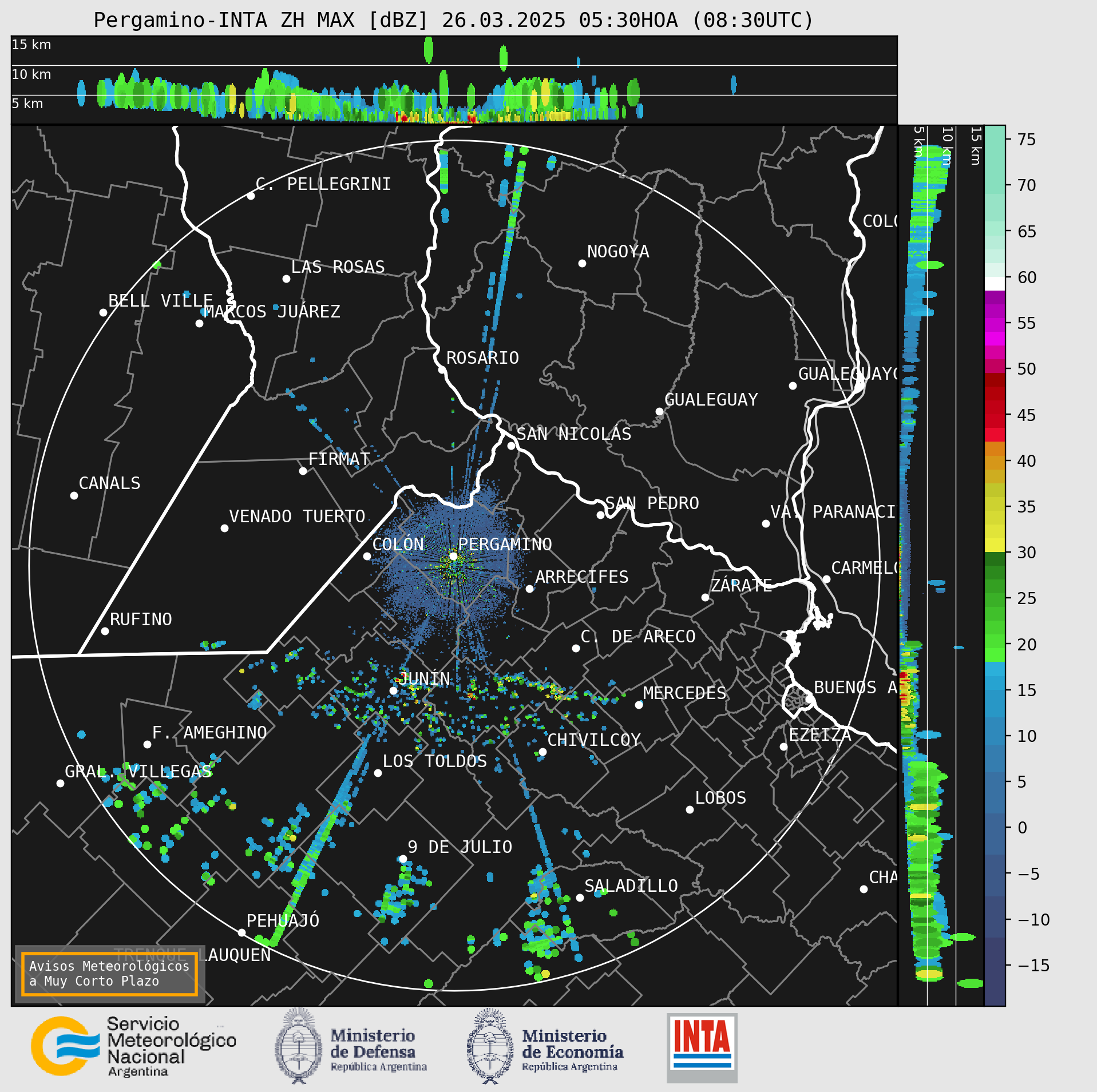Click the F. Ameghino marker dot

coord(147,744)
